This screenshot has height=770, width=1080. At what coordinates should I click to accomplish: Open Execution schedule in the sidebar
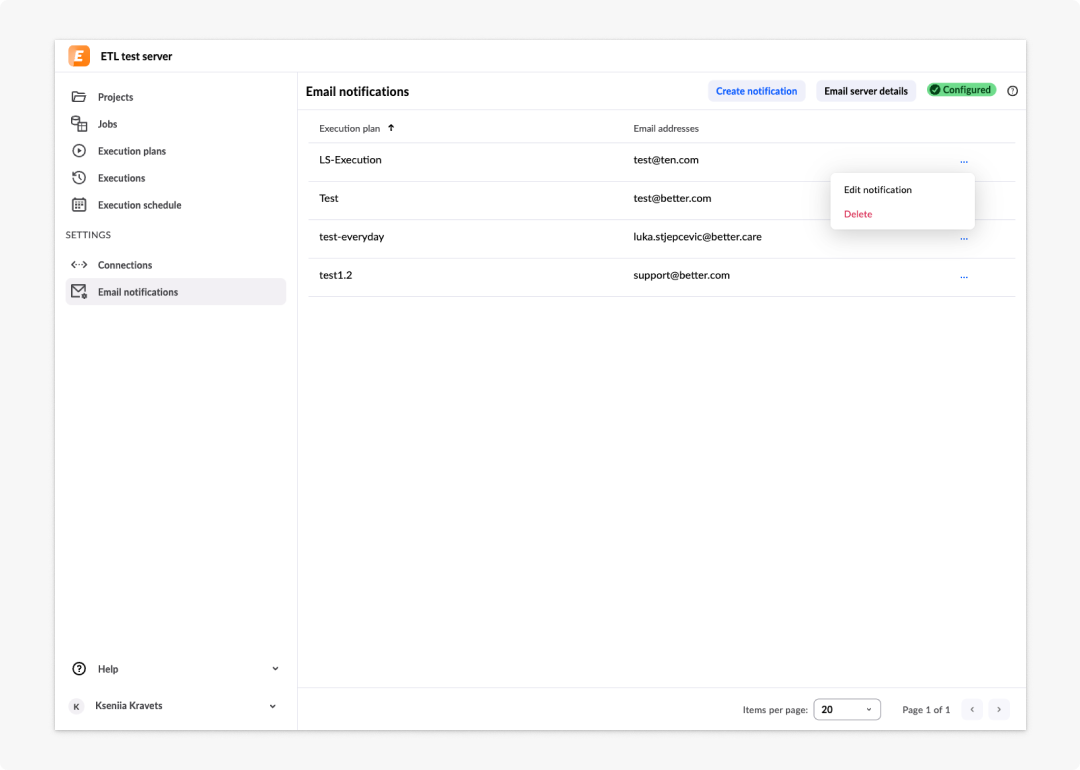click(139, 205)
